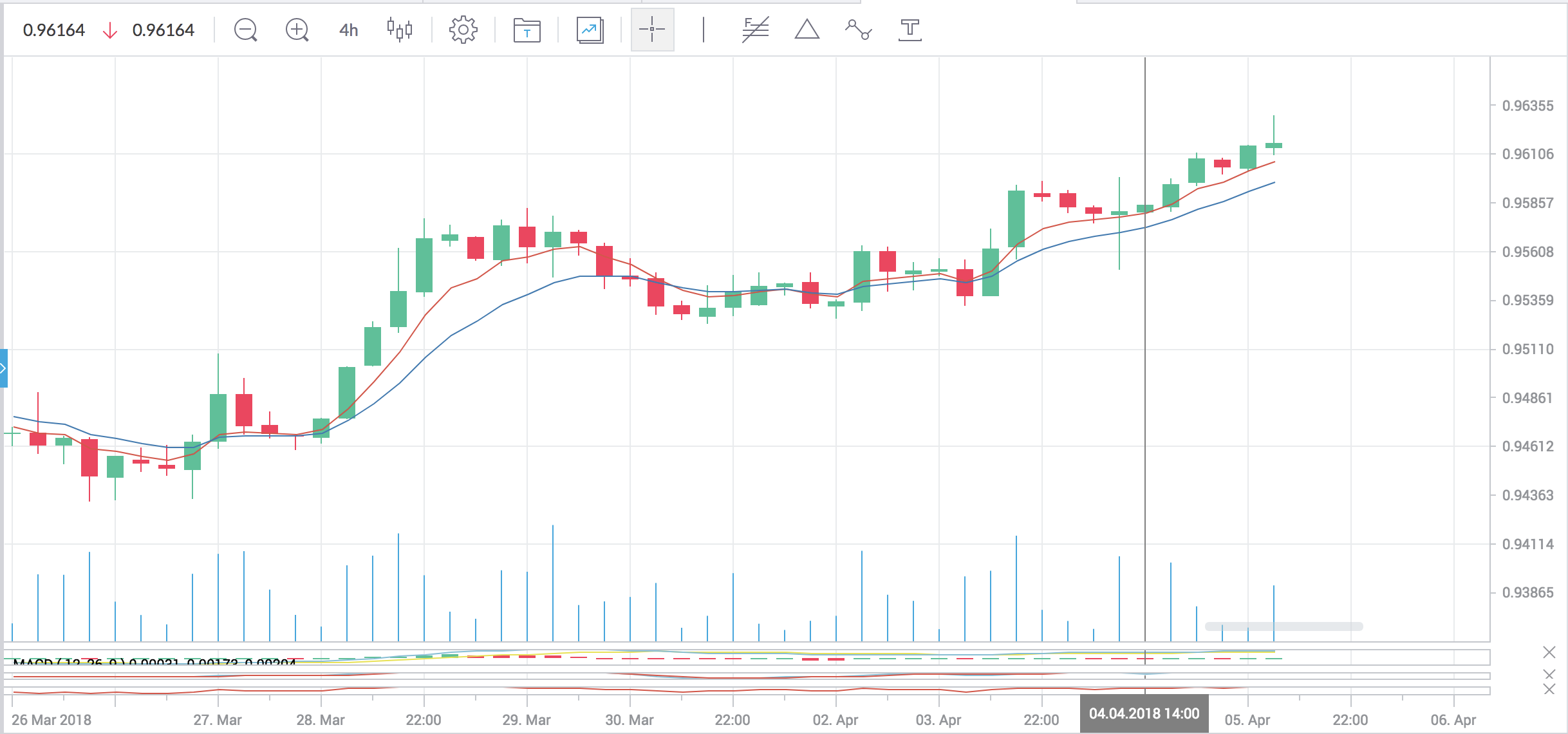Zoom out the chart with minus magnifier

(245, 30)
